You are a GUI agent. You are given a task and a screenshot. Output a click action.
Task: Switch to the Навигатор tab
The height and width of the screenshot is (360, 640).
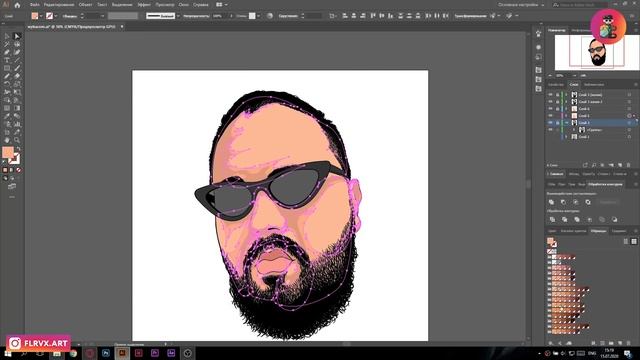pos(557,30)
